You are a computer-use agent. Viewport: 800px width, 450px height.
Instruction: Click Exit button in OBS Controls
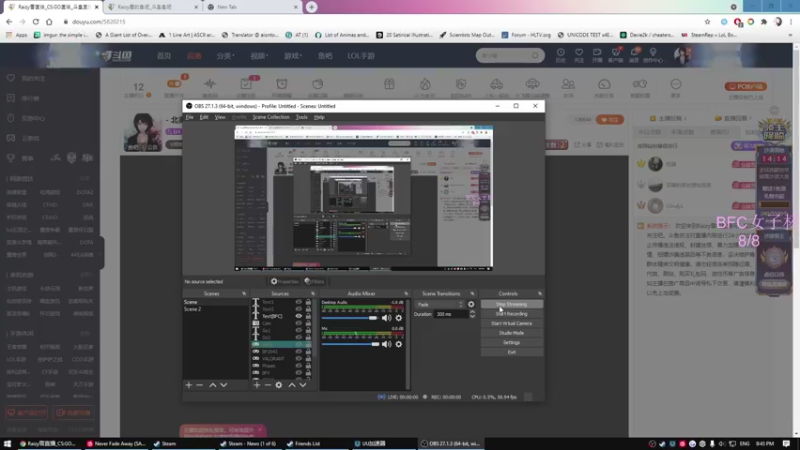[511, 352]
